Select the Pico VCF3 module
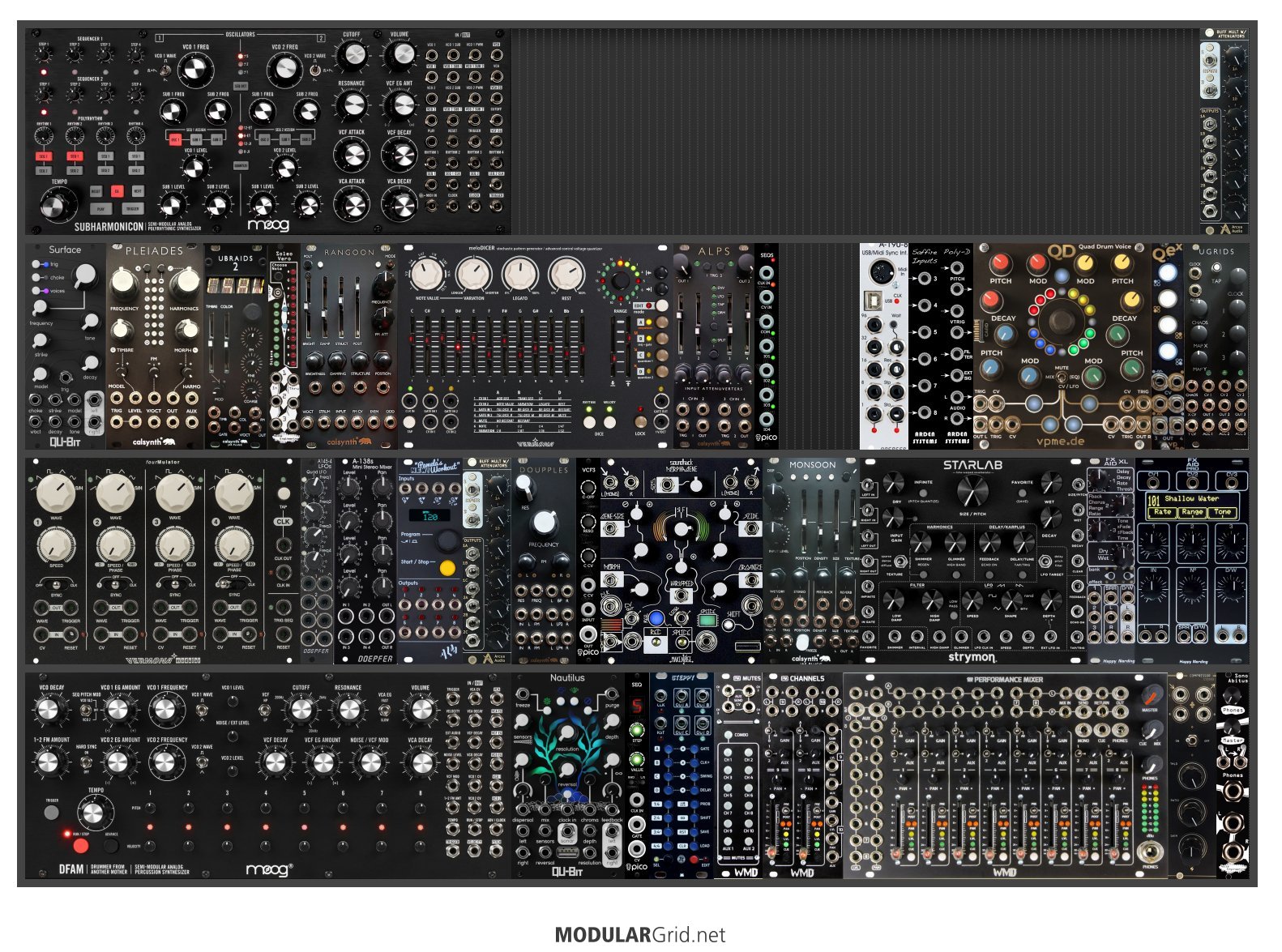Image resolution: width=1282 pixels, height=952 pixels. (x=588, y=561)
